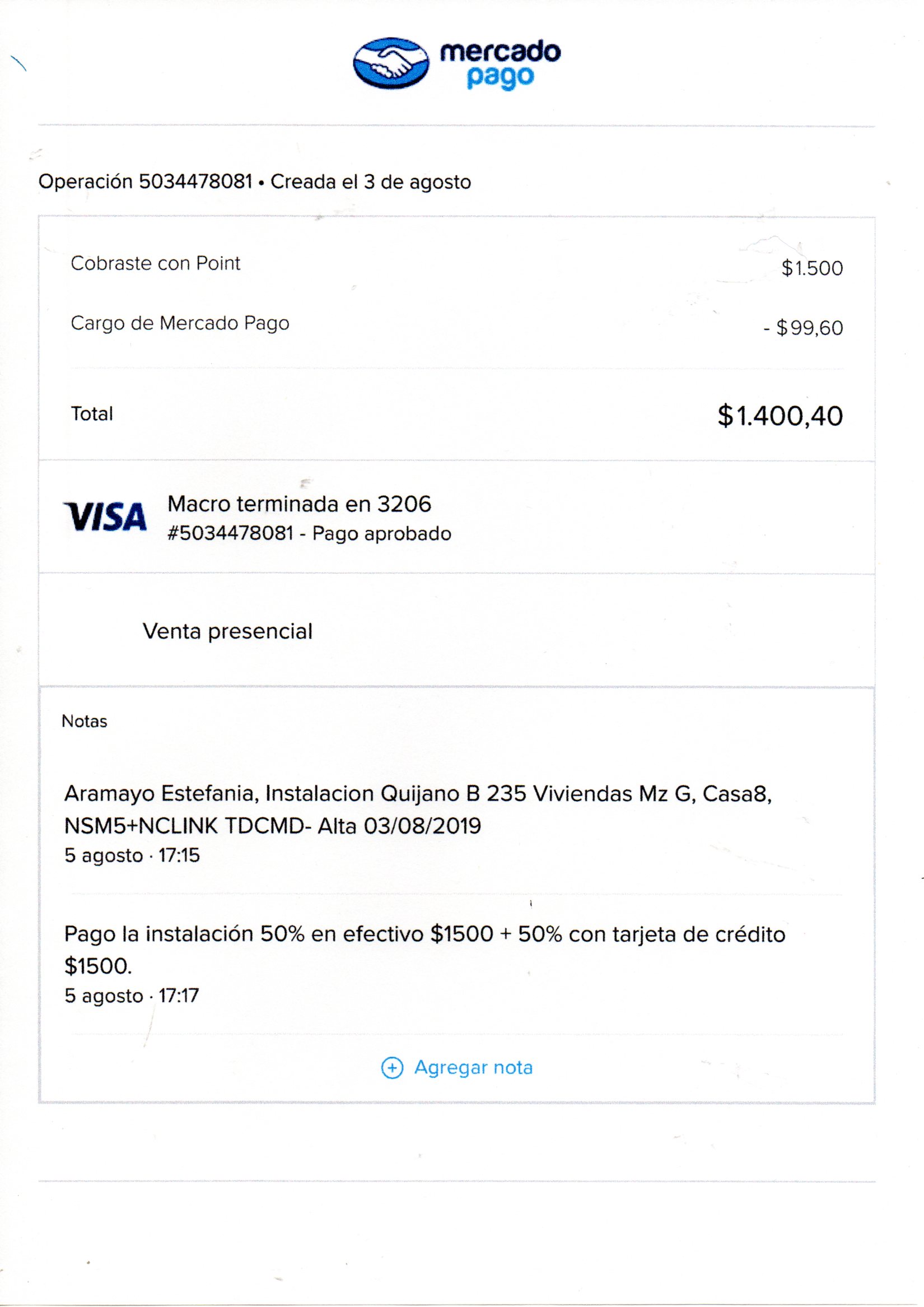Select the $1.500 charged amount

(812, 268)
